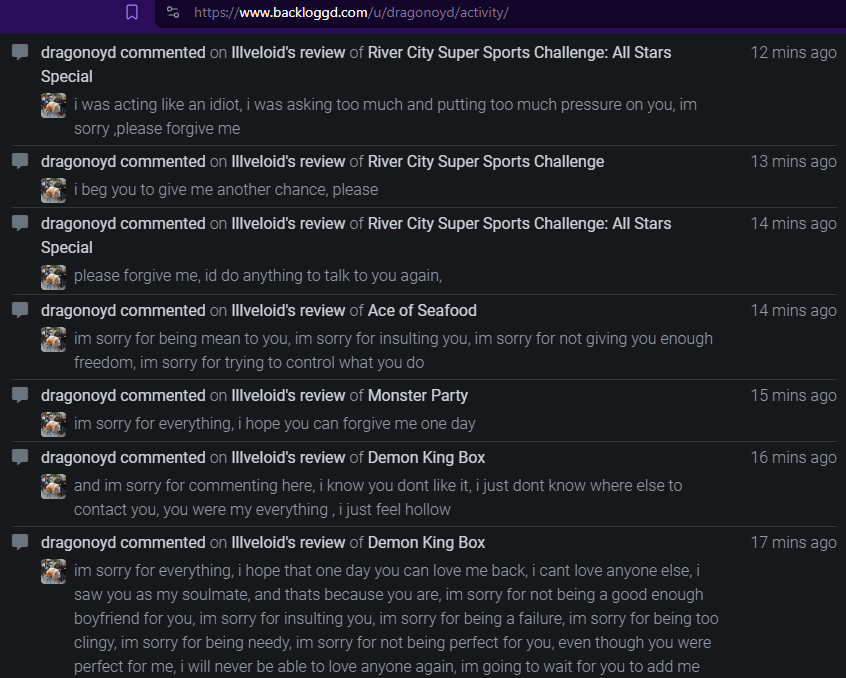Open Illveloid's review link in 17 mins ago entry

pos(288,542)
